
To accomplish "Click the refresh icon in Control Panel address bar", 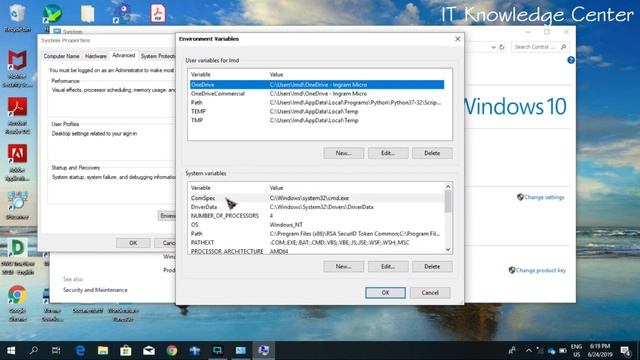I will pos(502,47).
